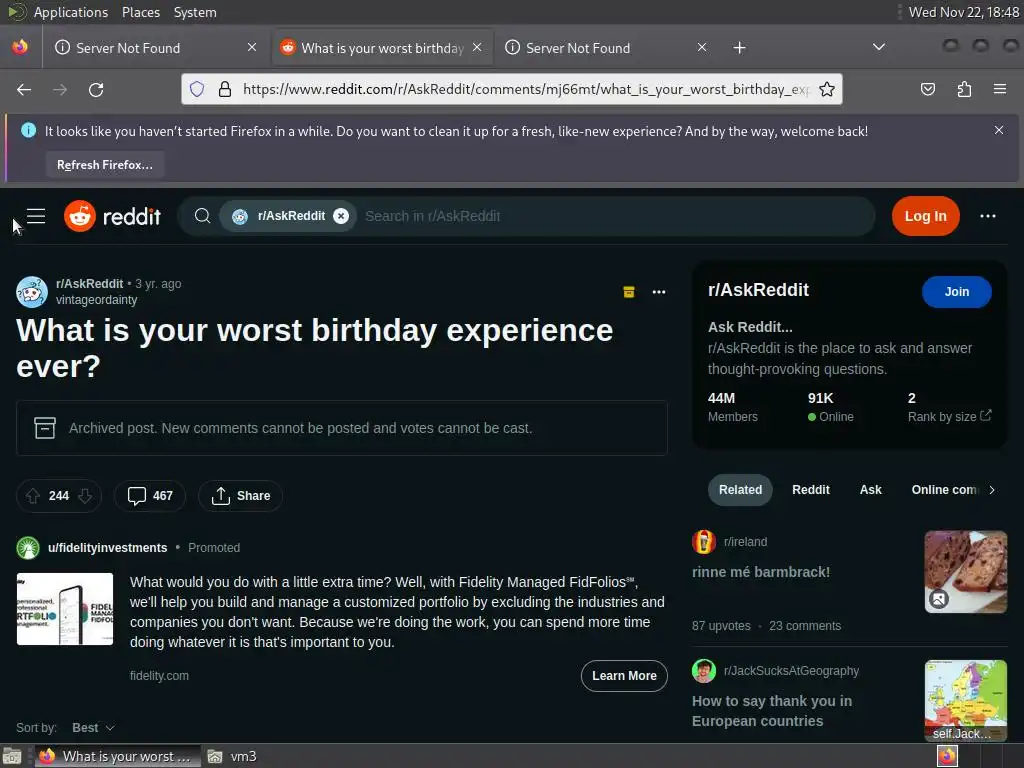Click the Reddit URL address bar

(x=526, y=89)
